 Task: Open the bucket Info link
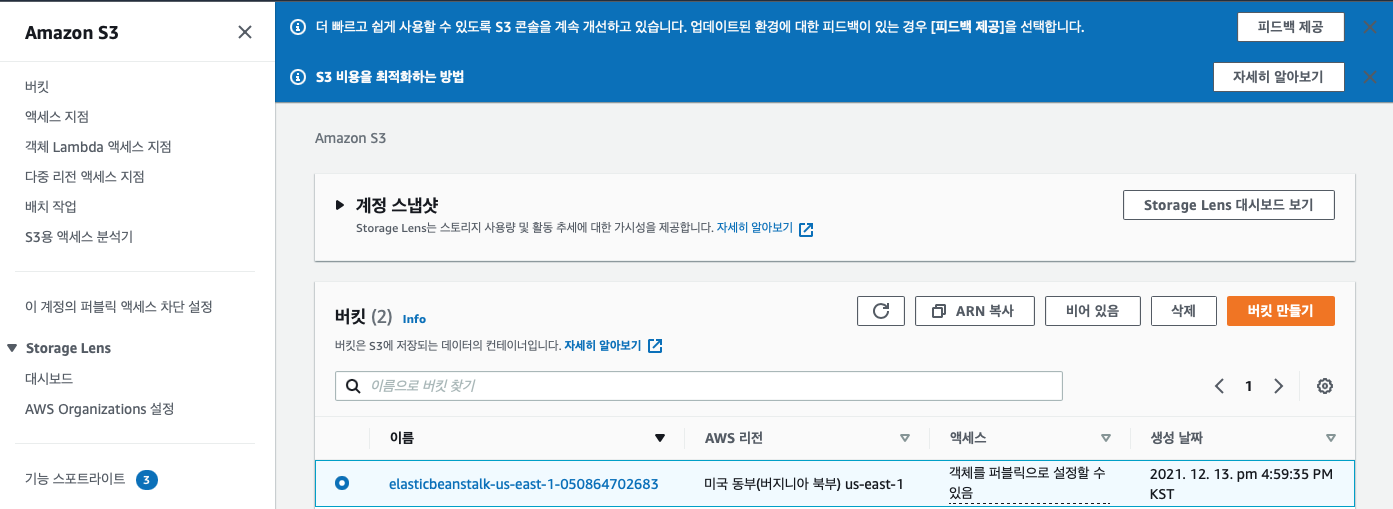pyautogui.click(x=414, y=319)
